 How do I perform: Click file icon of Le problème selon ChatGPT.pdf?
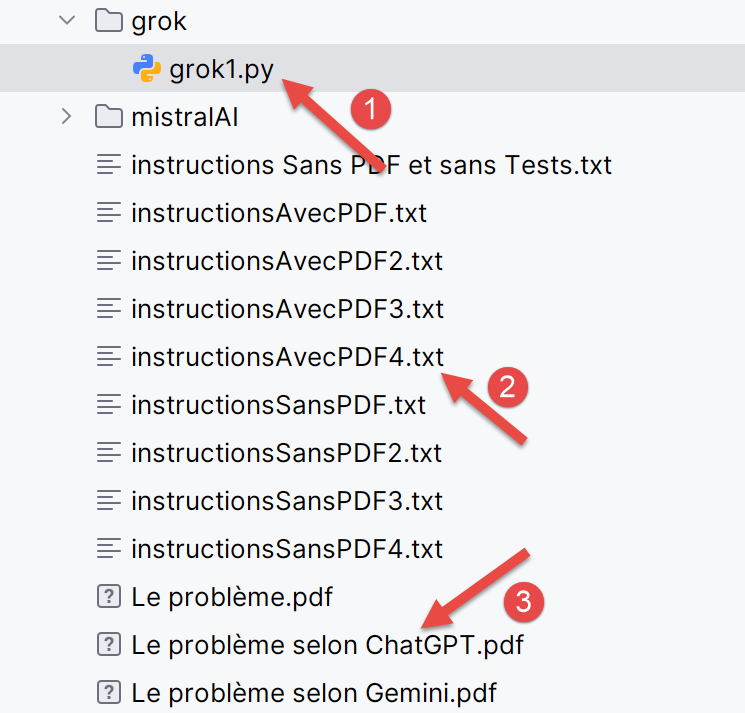[x=108, y=645]
